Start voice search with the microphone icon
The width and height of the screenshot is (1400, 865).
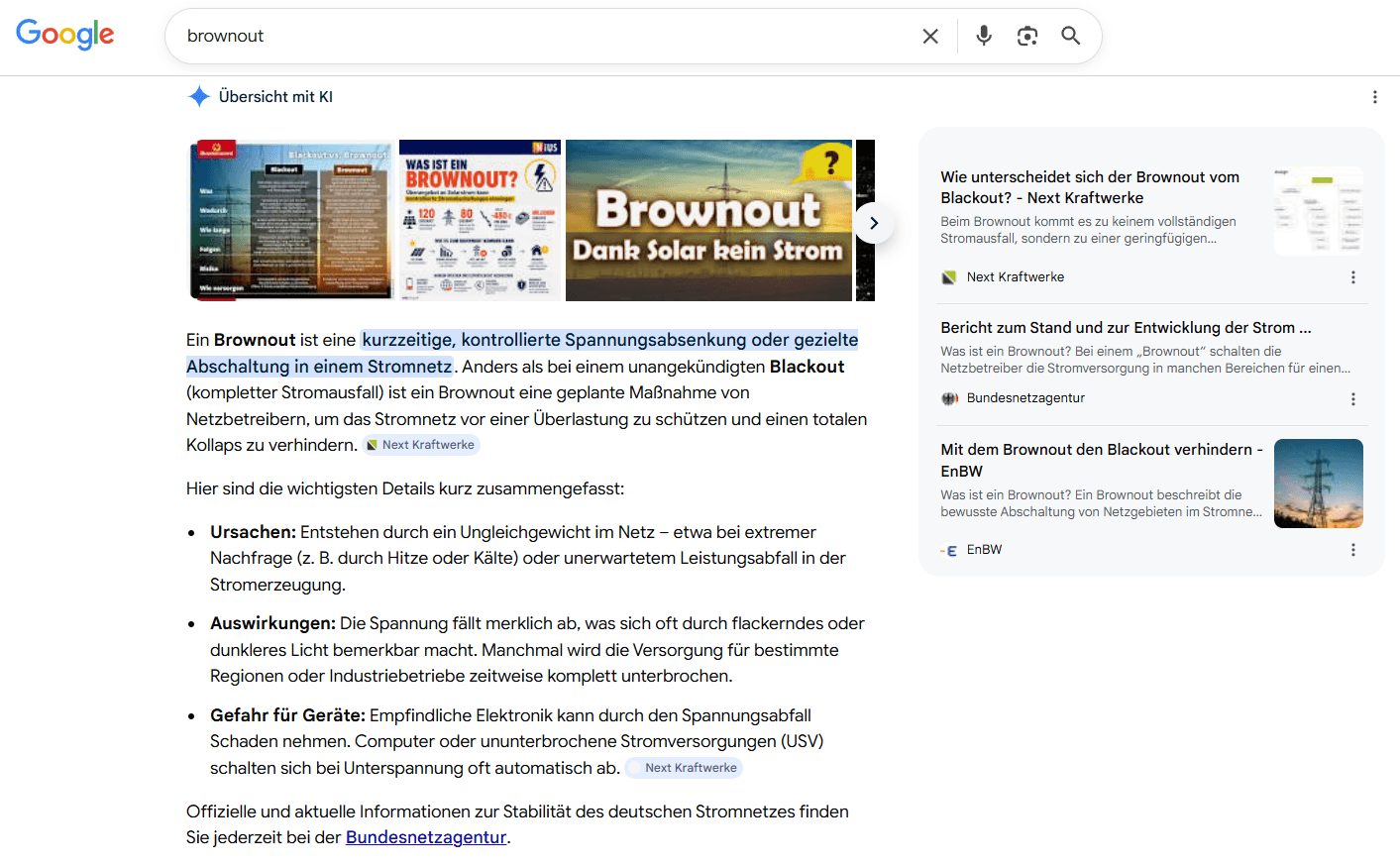click(x=984, y=36)
